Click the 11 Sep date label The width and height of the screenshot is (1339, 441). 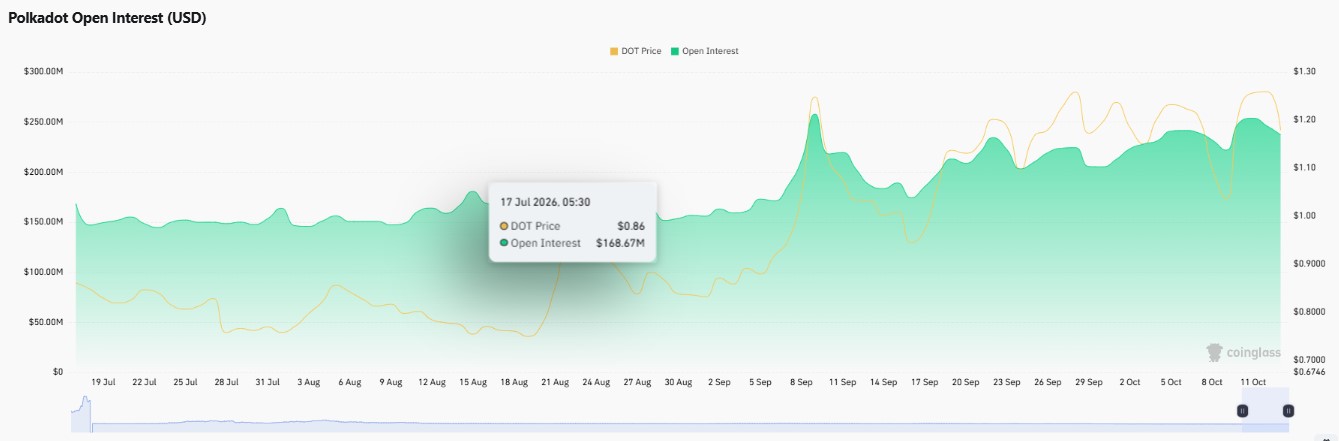[x=843, y=382]
